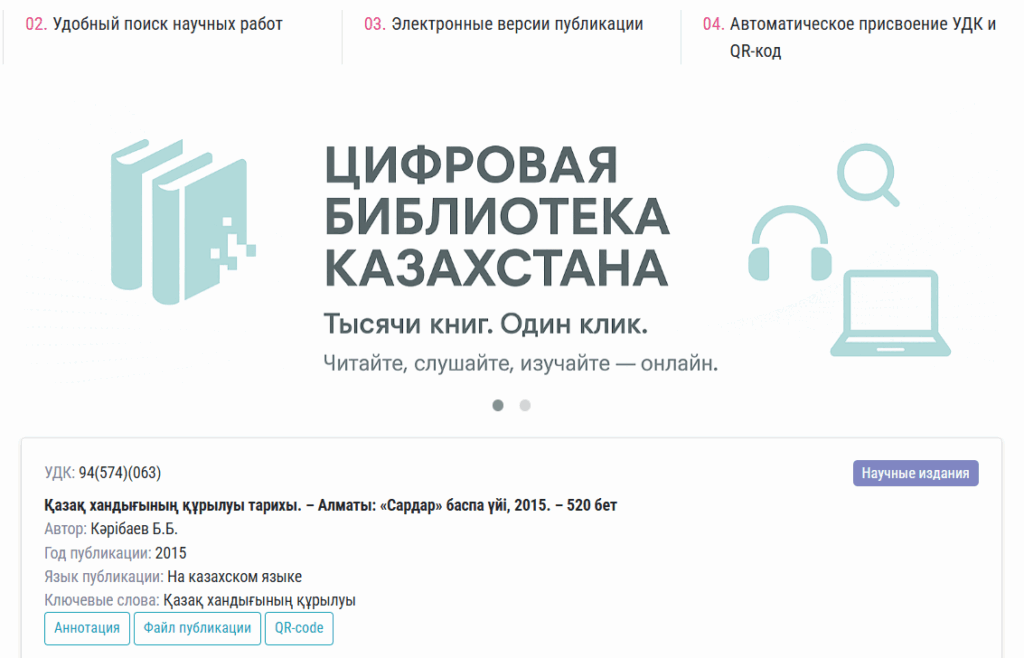Viewport: 1024px width, 658px height.
Task: Select the first carousel slide dot
Action: pos(498,405)
